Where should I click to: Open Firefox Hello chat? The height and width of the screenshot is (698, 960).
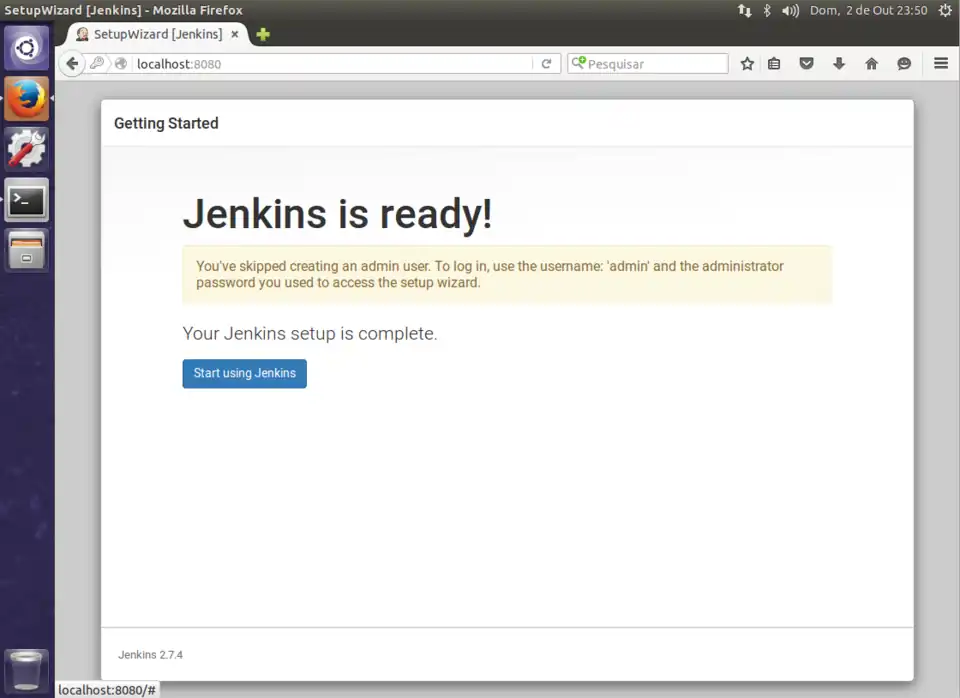903,63
